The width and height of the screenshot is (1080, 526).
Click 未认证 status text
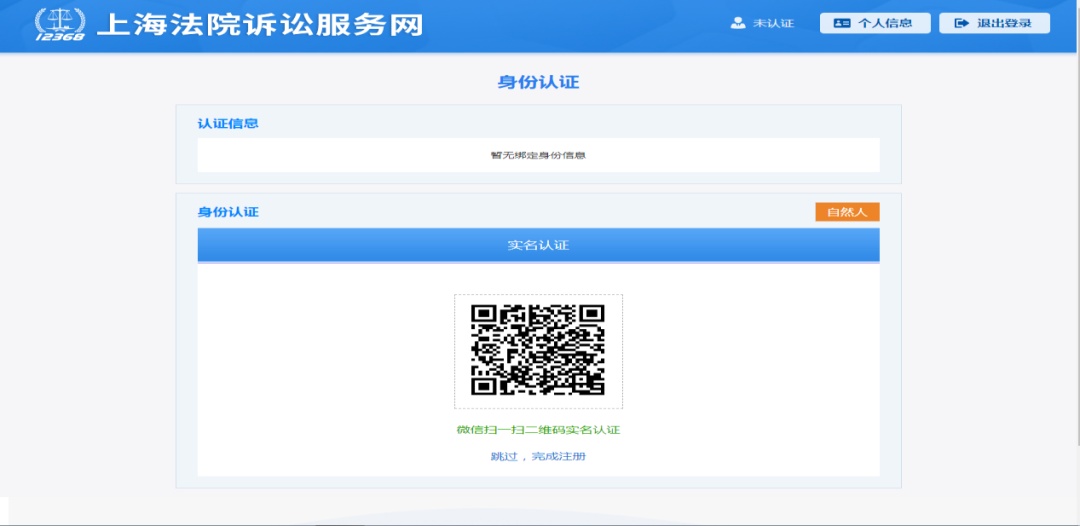[x=773, y=23]
